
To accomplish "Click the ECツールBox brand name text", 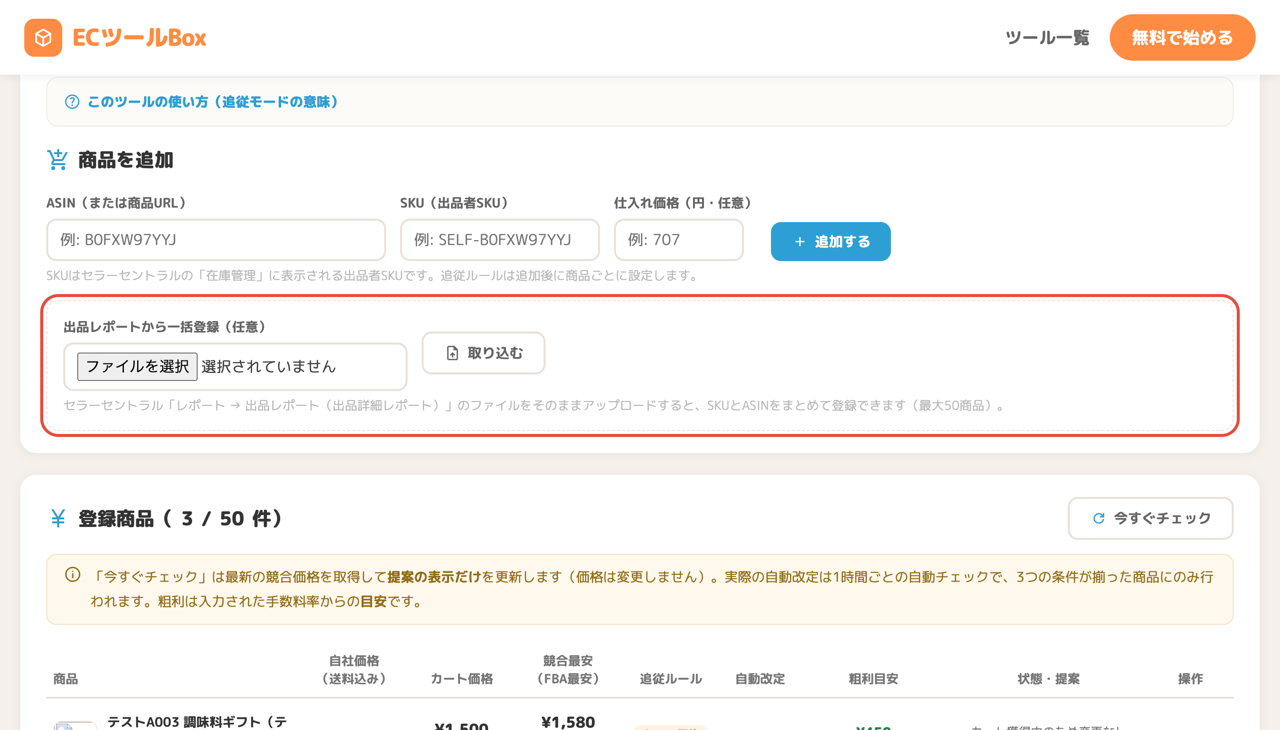I will [x=139, y=38].
